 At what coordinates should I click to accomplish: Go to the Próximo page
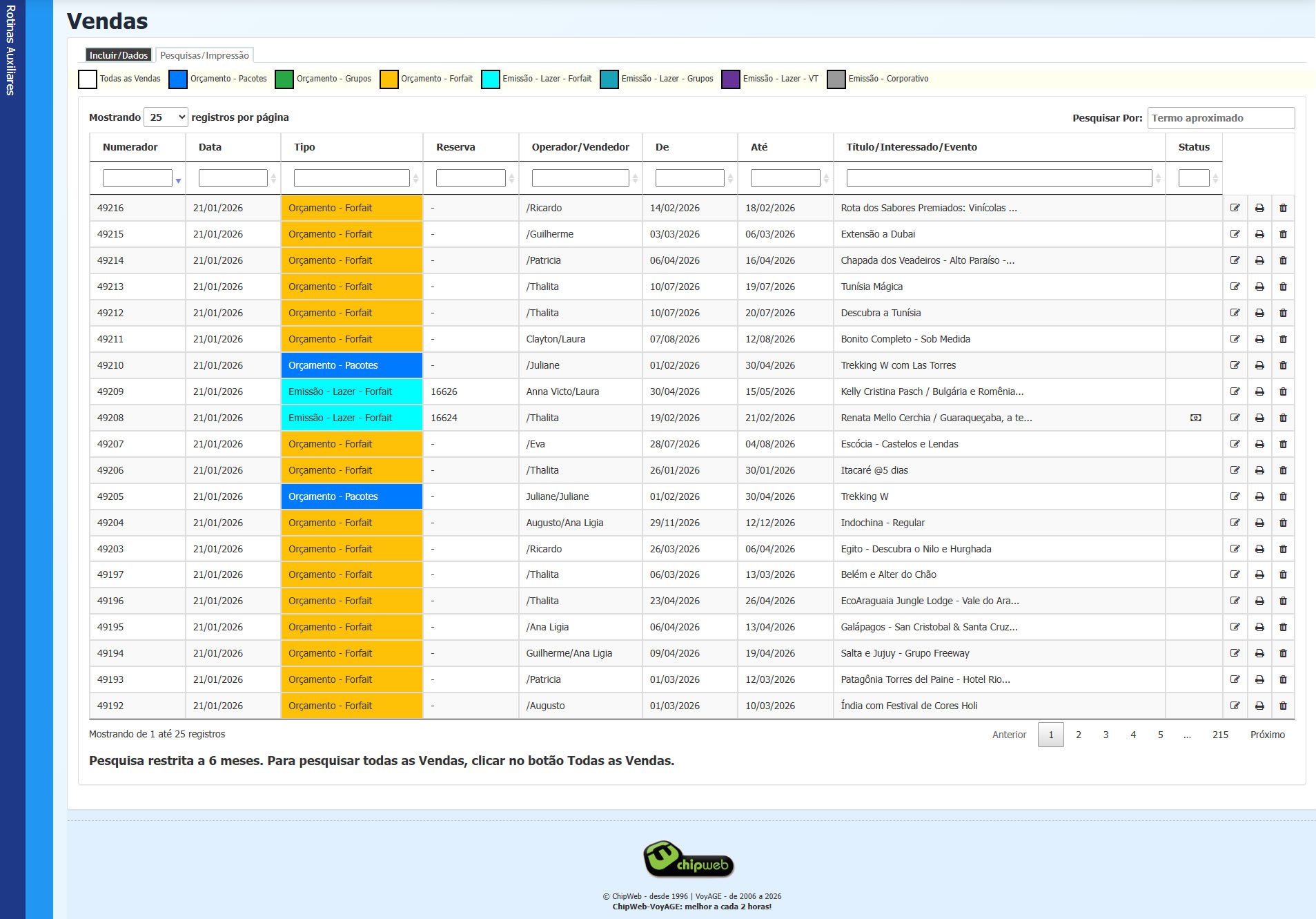click(x=1267, y=735)
